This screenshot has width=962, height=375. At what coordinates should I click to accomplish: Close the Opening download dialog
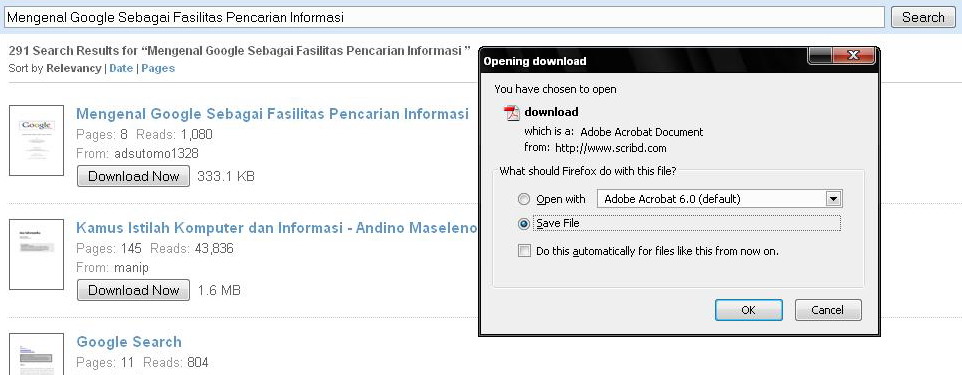(x=853, y=56)
